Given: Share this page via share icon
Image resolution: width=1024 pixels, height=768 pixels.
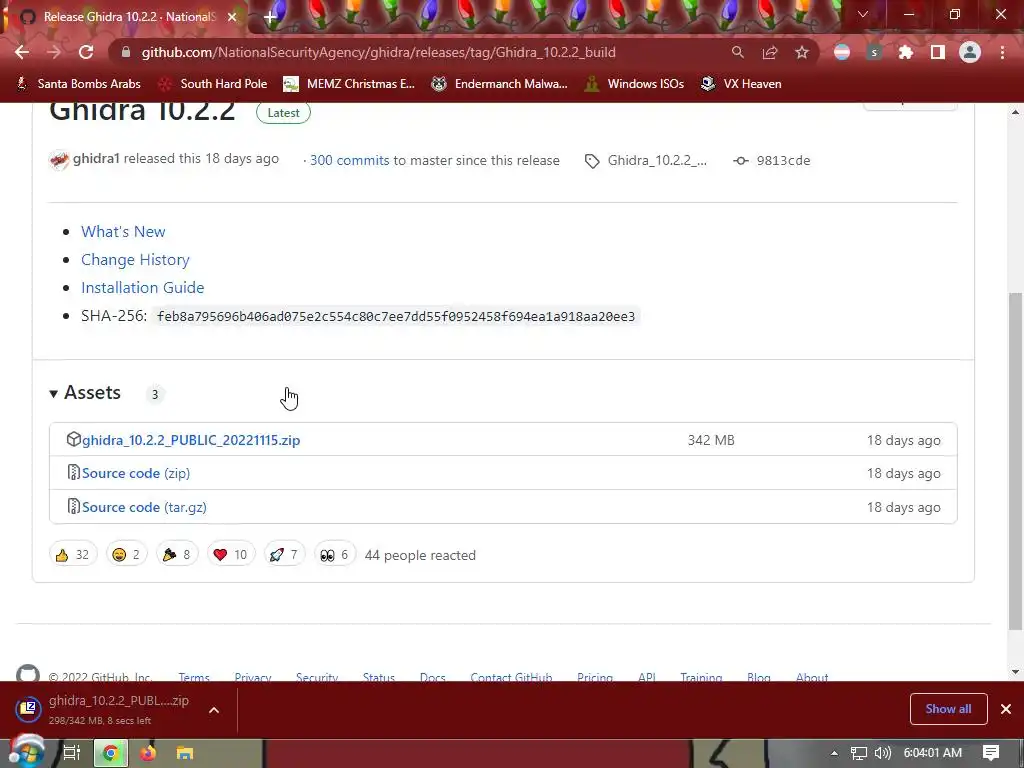Looking at the screenshot, I should [770, 52].
